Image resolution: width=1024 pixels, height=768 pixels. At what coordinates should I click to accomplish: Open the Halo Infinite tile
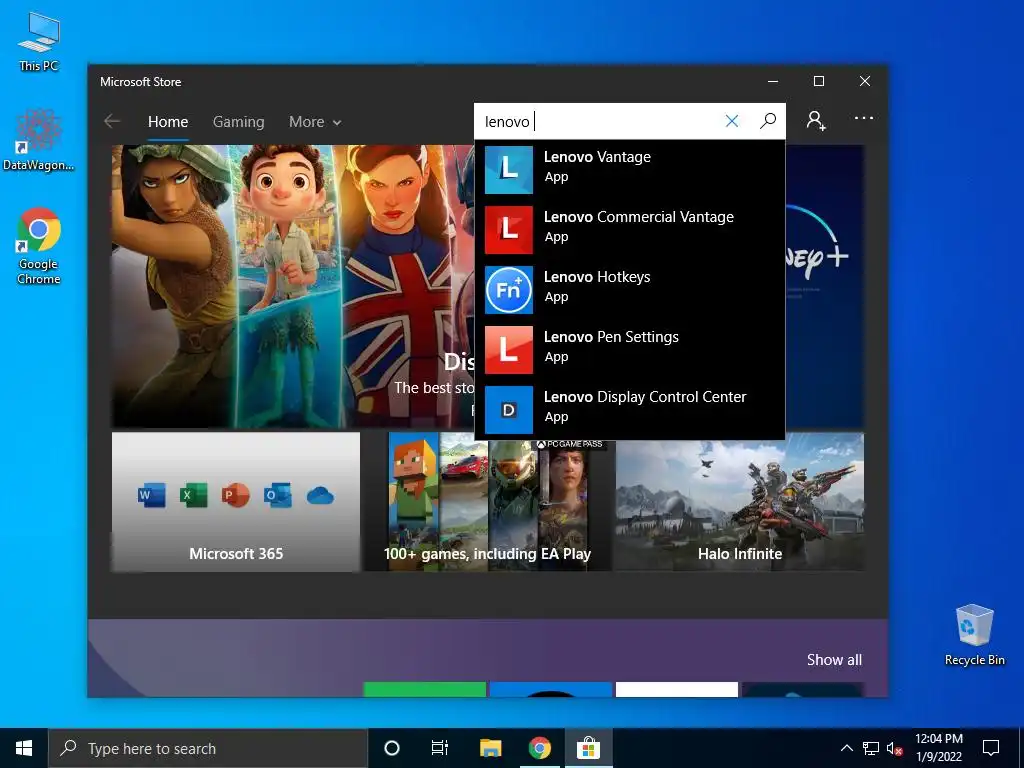pyautogui.click(x=740, y=502)
